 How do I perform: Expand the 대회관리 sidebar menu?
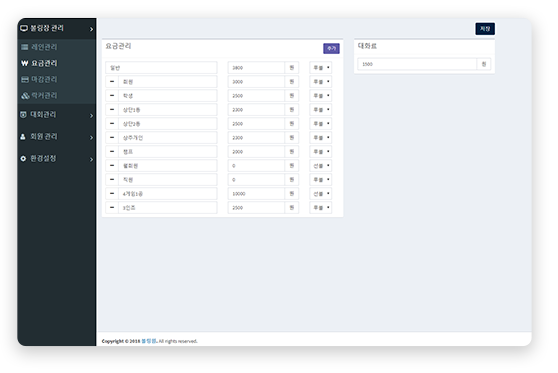pyautogui.click(x=57, y=115)
